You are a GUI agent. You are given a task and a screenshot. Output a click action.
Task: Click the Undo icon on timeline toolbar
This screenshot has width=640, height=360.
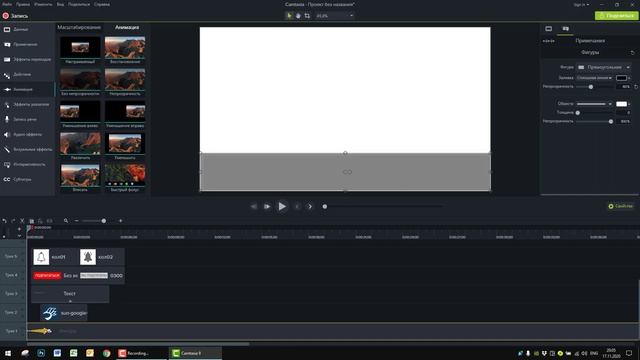pos(4,221)
